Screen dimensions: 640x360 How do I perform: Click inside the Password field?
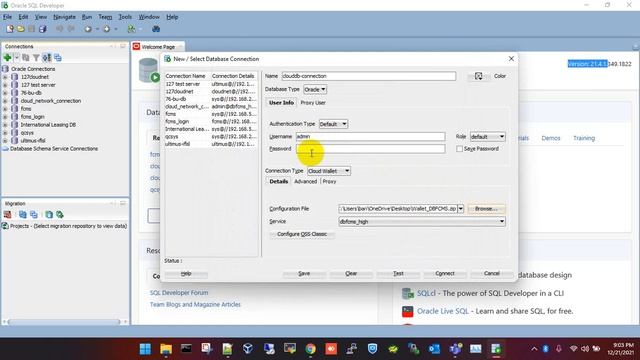coord(371,149)
